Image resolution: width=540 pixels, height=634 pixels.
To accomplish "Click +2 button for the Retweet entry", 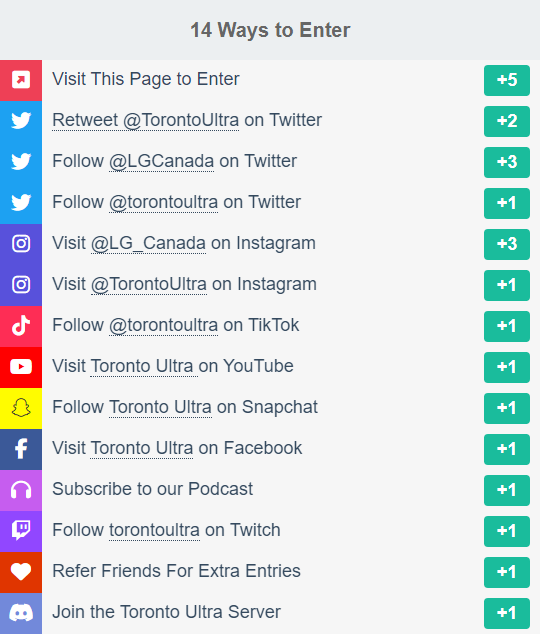I will [507, 121].
